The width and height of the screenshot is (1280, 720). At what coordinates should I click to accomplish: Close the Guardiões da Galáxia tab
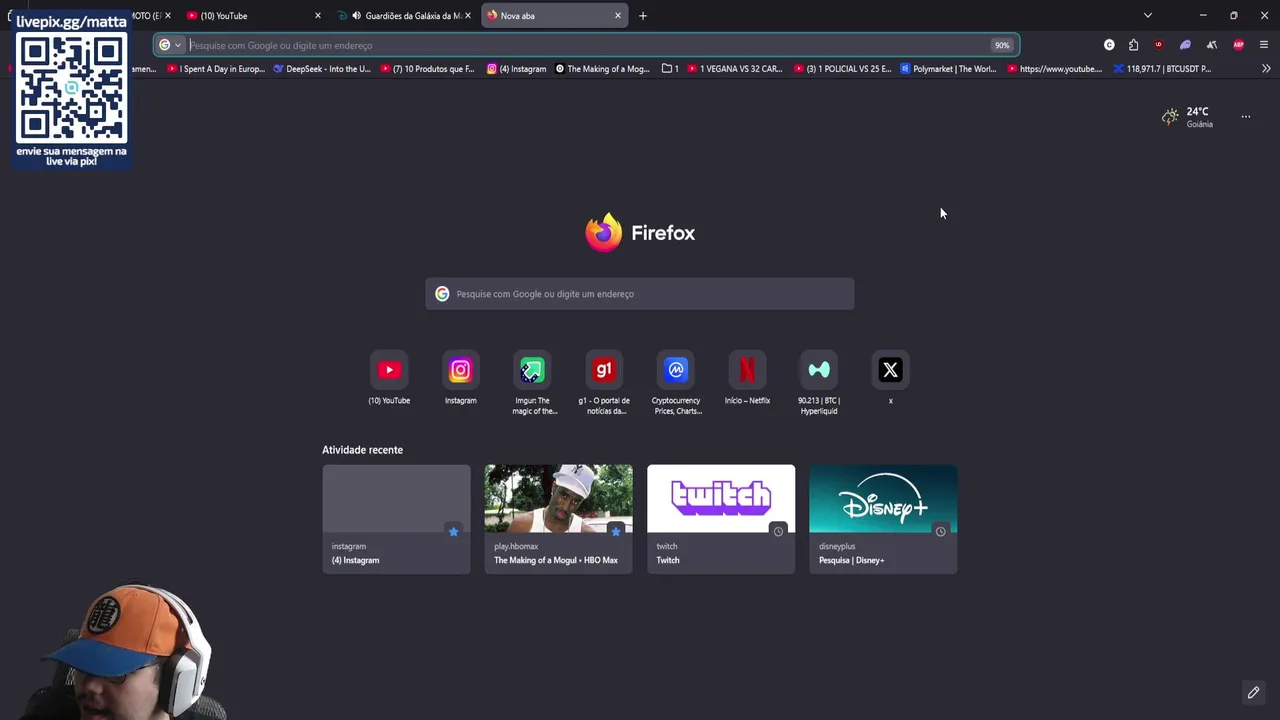[x=468, y=16]
